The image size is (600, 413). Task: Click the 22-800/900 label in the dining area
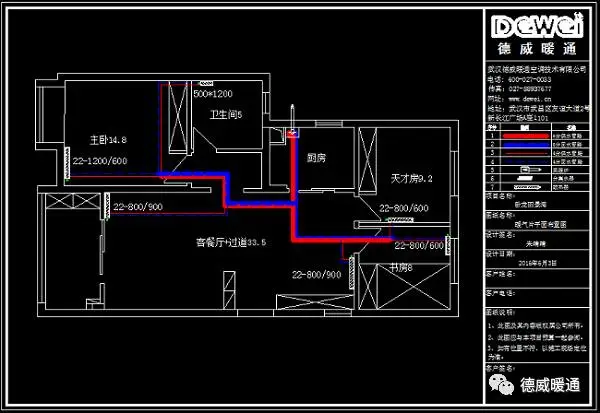tap(316, 274)
